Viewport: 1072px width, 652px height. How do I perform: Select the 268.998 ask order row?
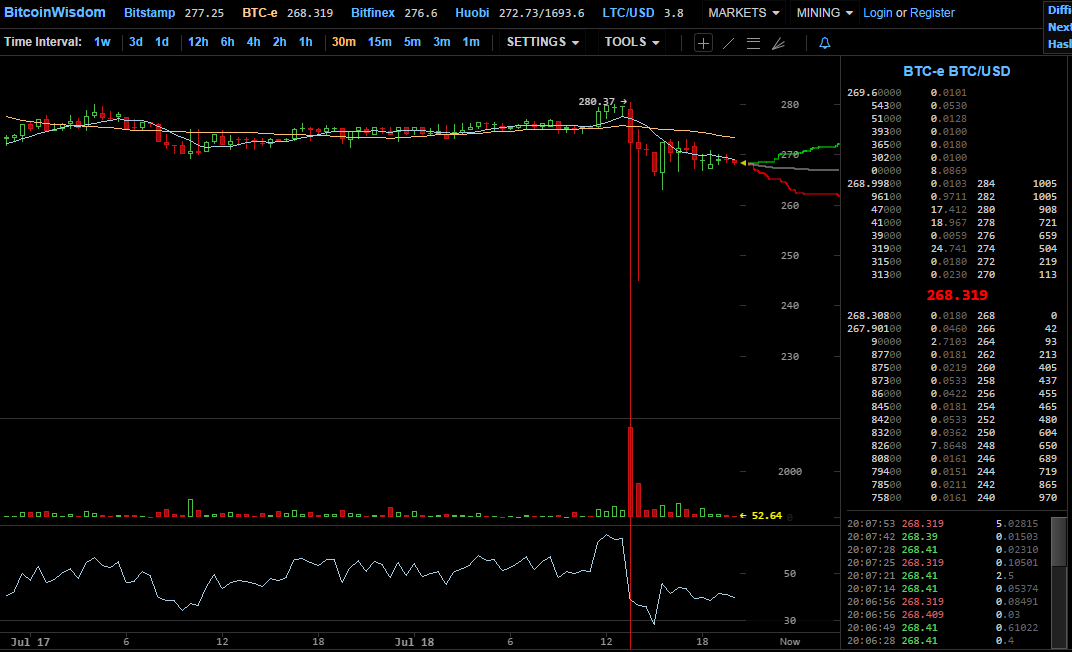click(x=952, y=184)
